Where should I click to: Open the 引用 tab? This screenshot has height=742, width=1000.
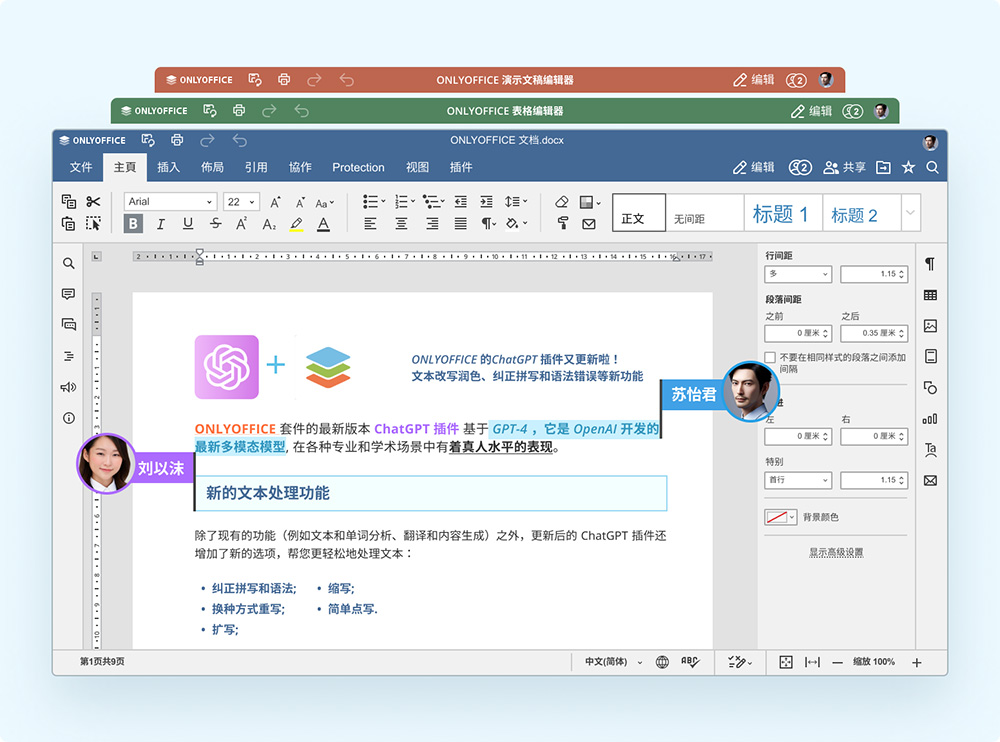tap(256, 167)
